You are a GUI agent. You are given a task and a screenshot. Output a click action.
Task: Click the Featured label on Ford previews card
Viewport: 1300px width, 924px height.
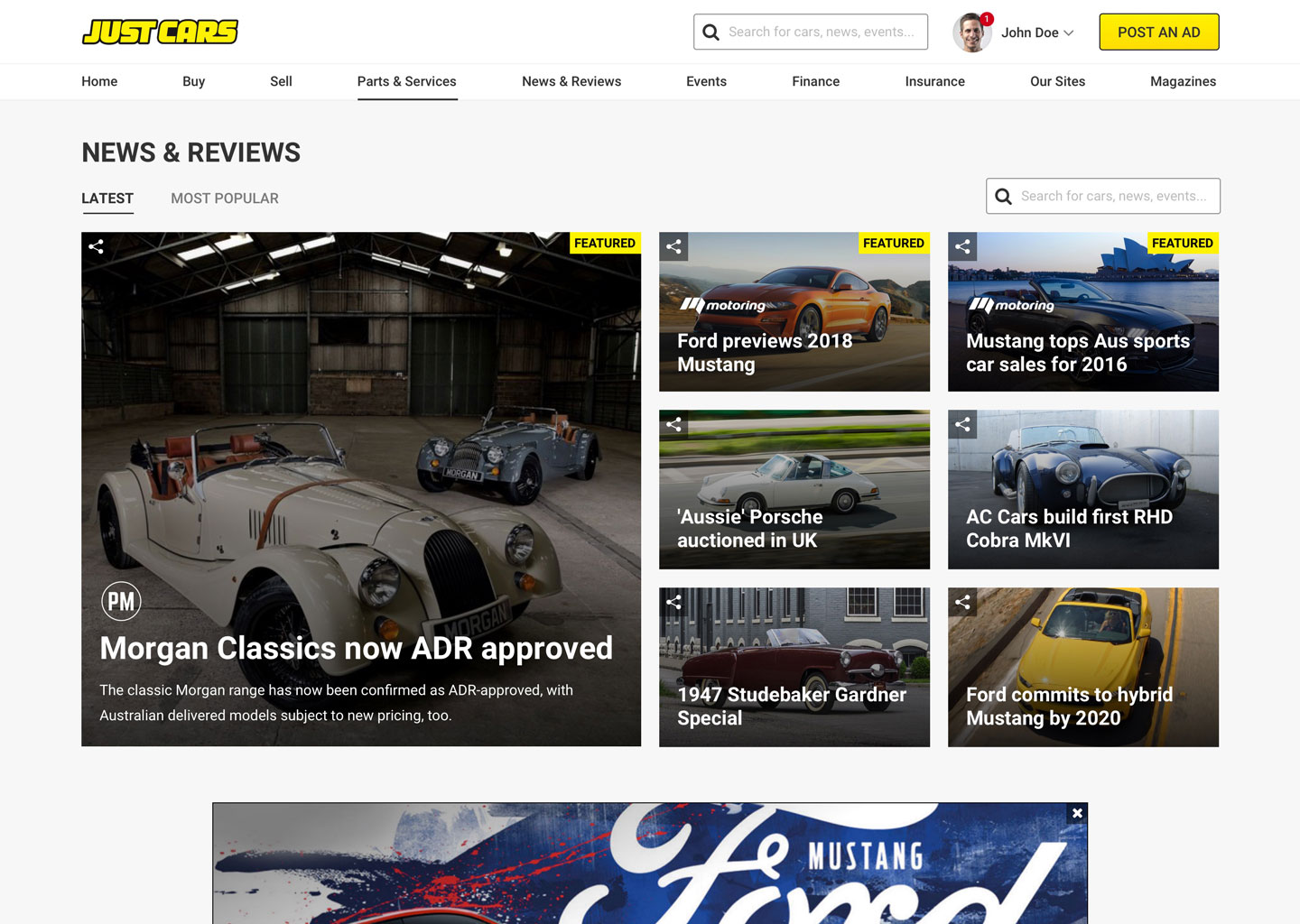(x=894, y=243)
